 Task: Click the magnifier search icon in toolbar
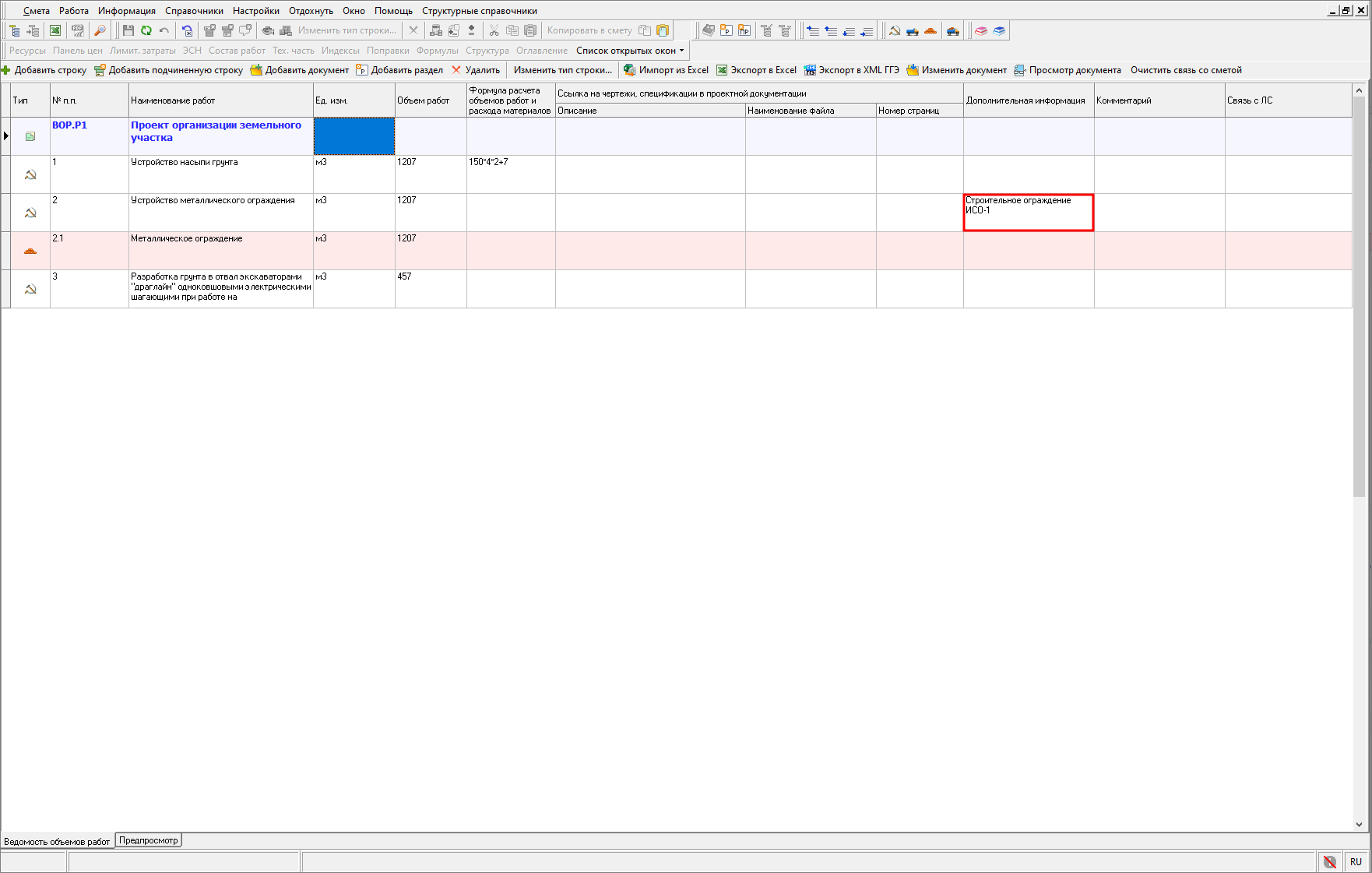[100, 30]
